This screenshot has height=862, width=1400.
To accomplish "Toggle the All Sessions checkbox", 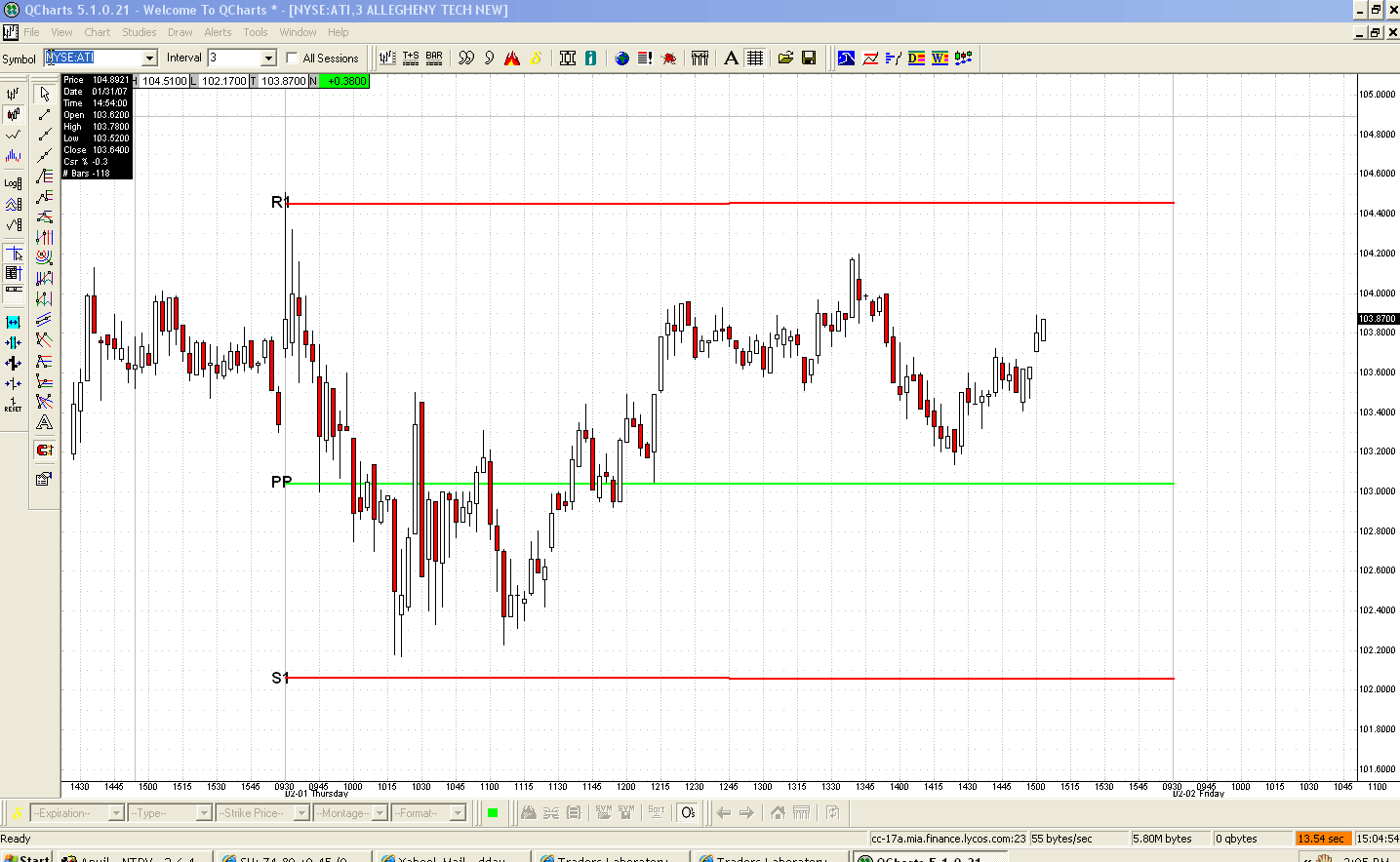I will 292,59.
